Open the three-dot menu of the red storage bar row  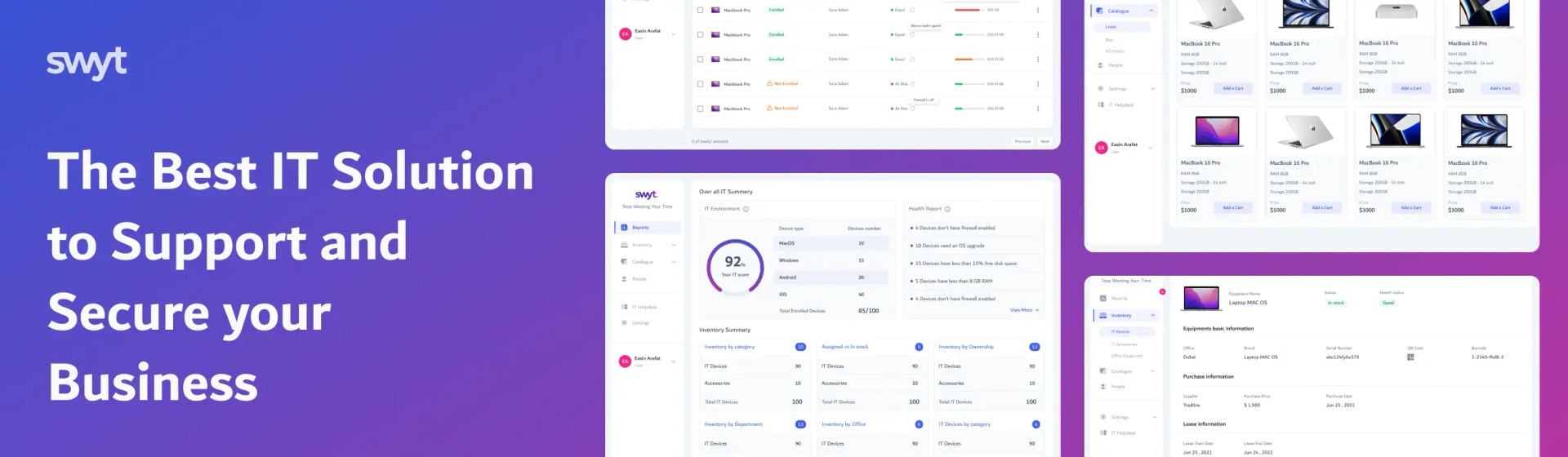(1038, 10)
